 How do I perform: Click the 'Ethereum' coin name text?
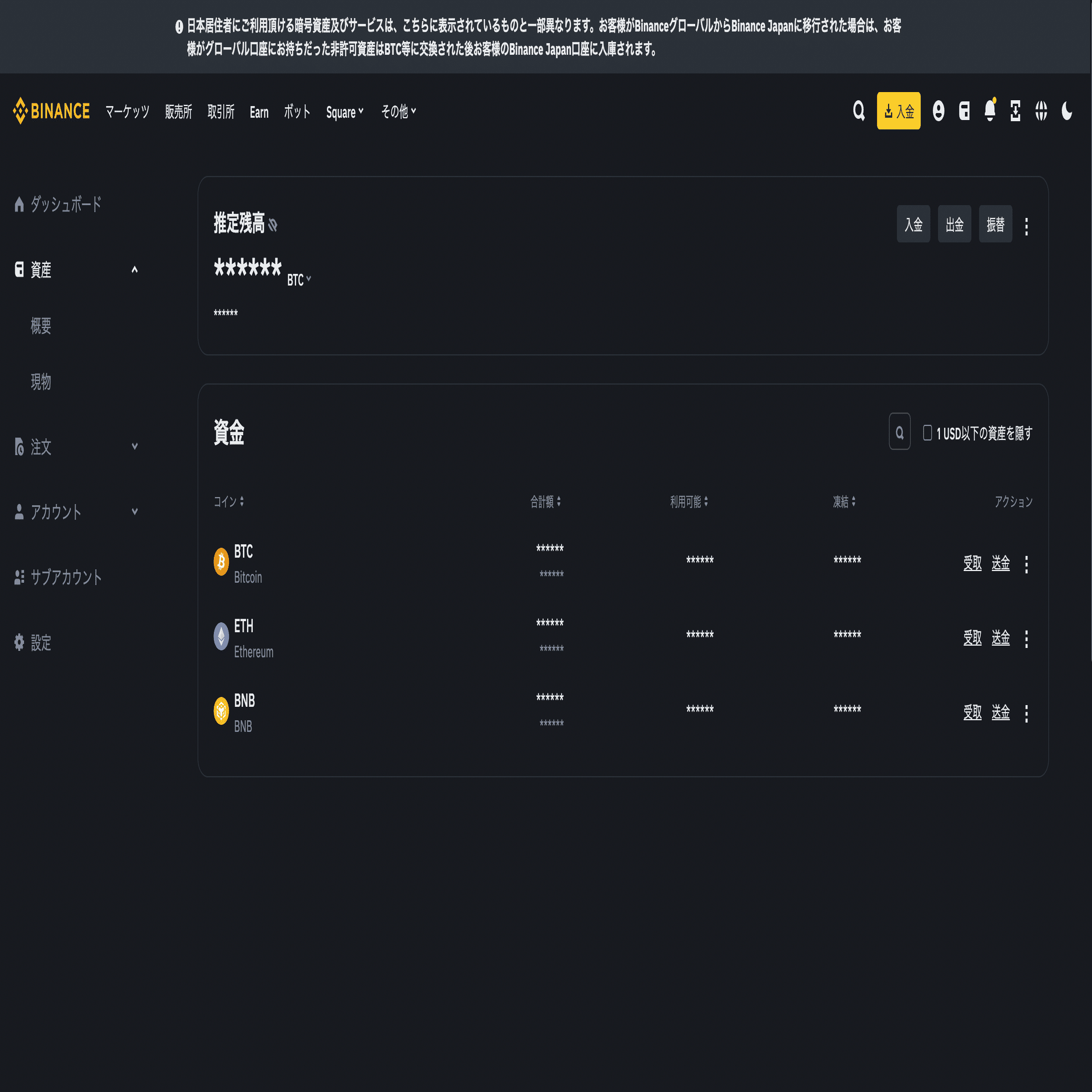click(253, 651)
